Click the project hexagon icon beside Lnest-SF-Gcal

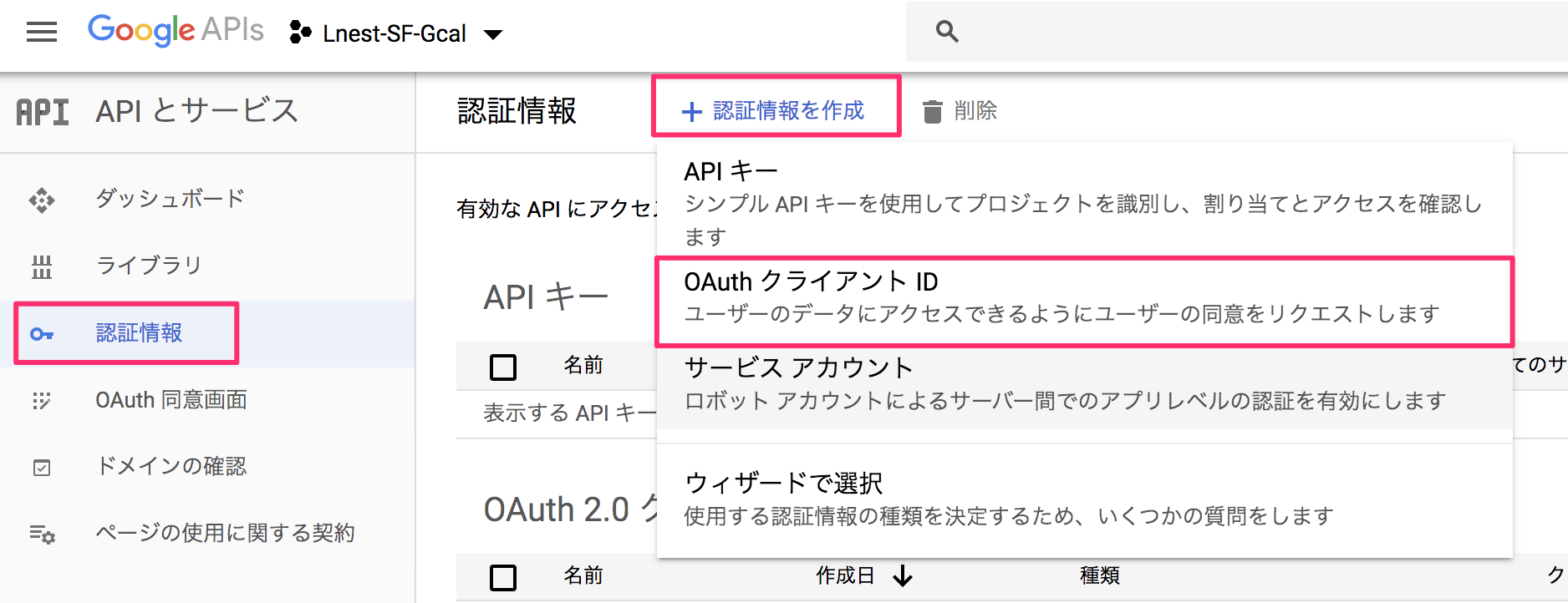click(300, 33)
